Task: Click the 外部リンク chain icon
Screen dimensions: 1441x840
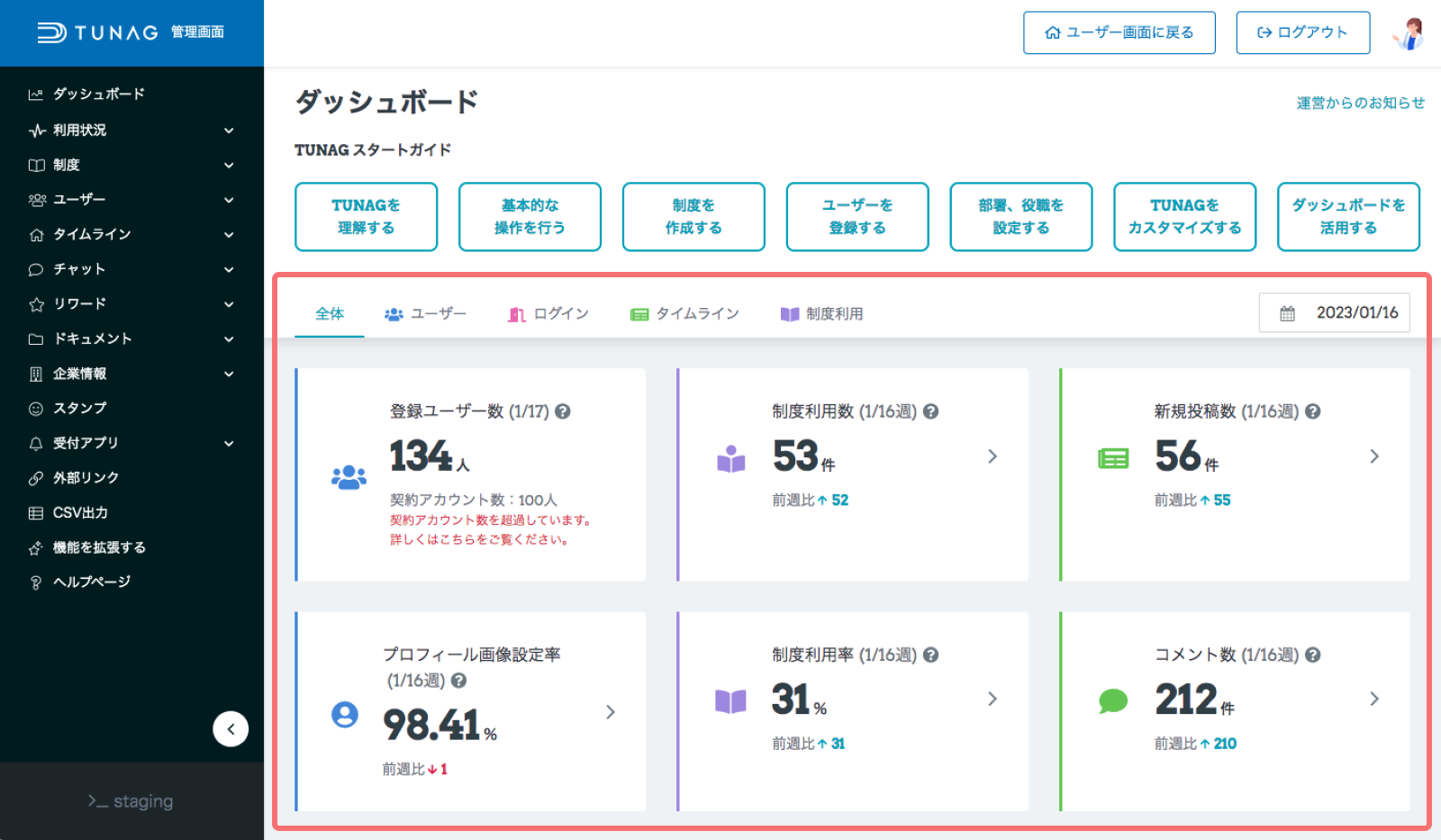Action: pyautogui.click(x=36, y=478)
